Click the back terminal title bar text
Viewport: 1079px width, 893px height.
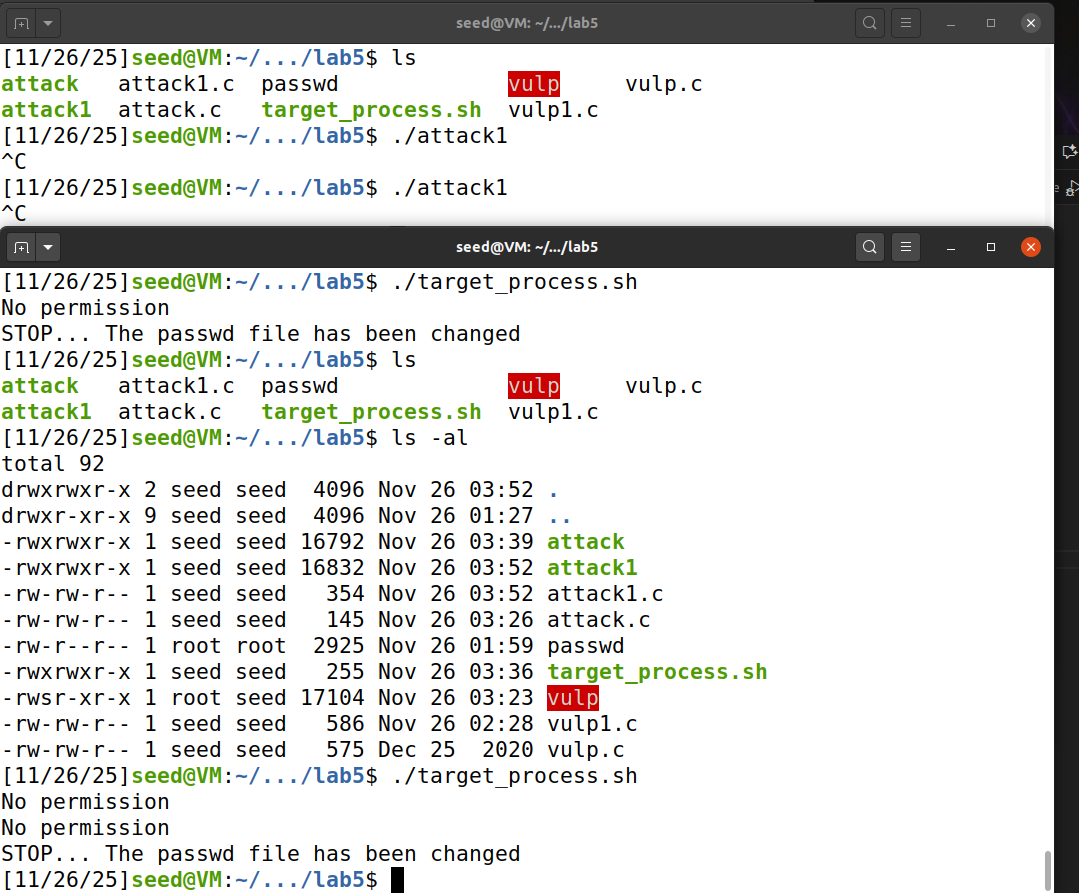click(527, 23)
